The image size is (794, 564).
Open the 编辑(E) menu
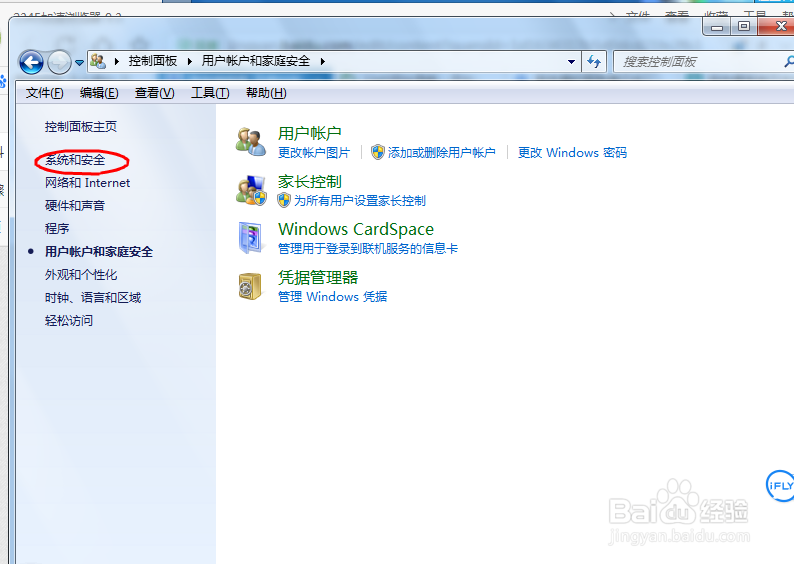99,93
